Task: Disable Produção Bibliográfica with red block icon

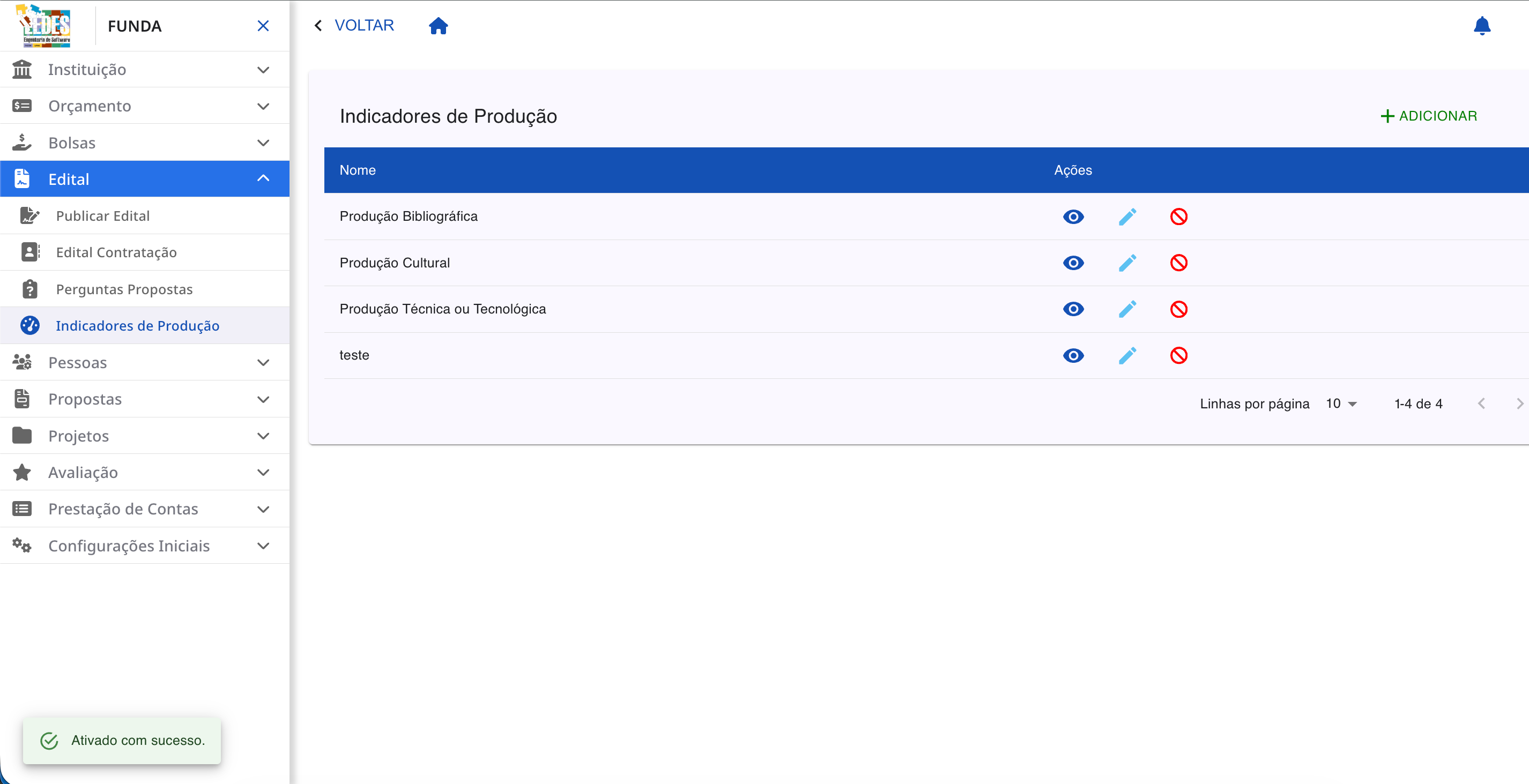Action: (x=1179, y=216)
